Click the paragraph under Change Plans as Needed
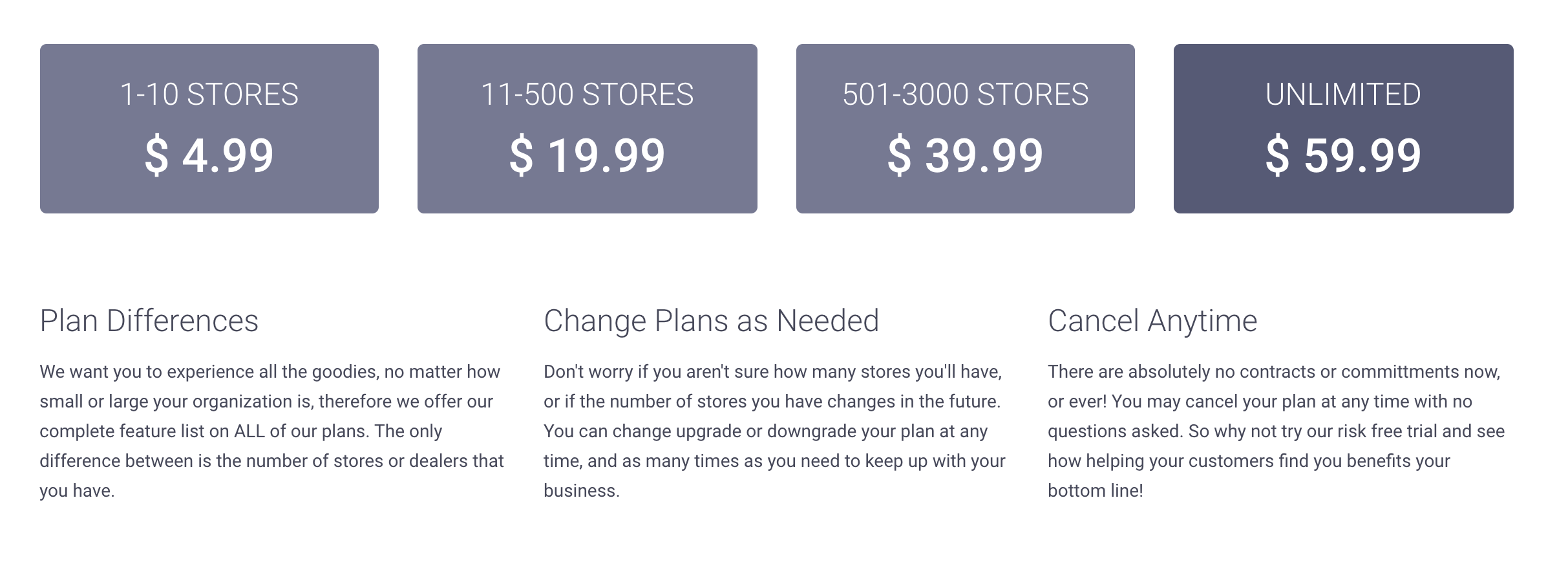This screenshot has width=1568, height=586. pyautogui.click(x=775, y=431)
